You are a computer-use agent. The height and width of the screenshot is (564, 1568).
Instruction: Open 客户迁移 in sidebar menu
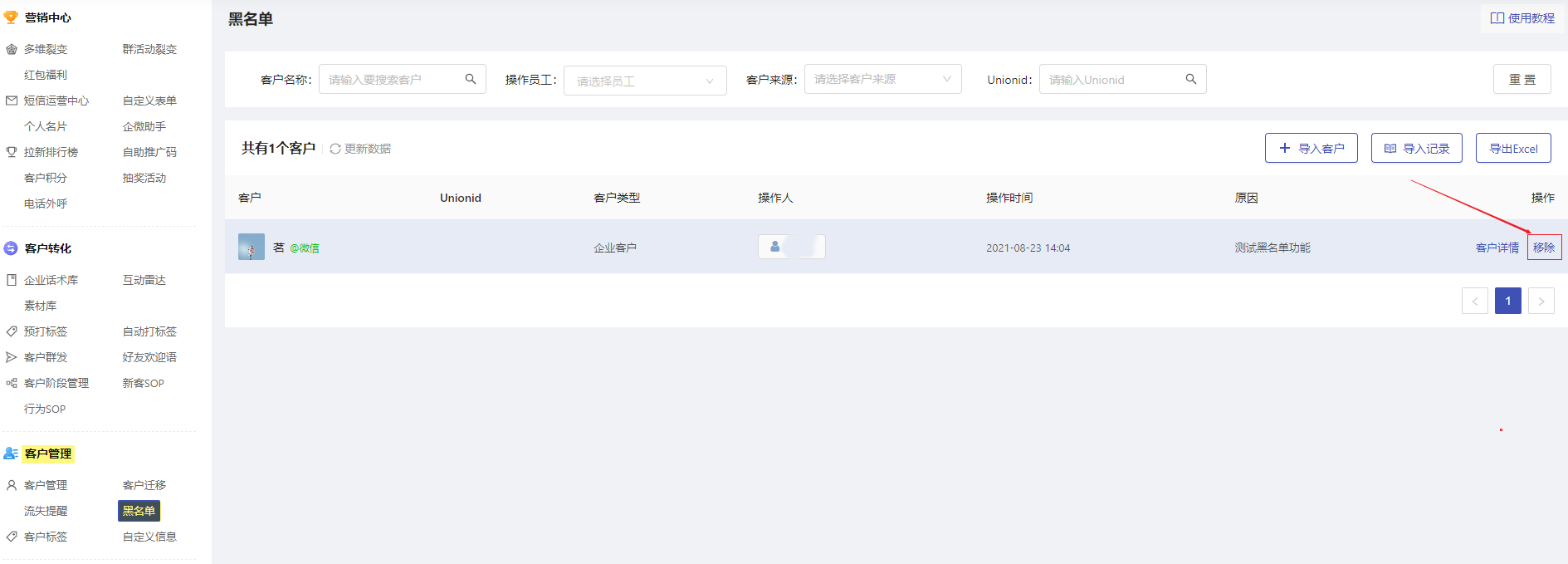pyautogui.click(x=144, y=485)
